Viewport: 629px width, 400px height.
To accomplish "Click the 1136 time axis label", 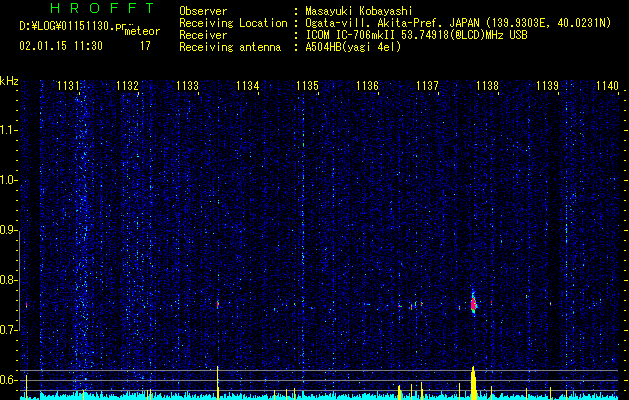I will pyautogui.click(x=367, y=85).
